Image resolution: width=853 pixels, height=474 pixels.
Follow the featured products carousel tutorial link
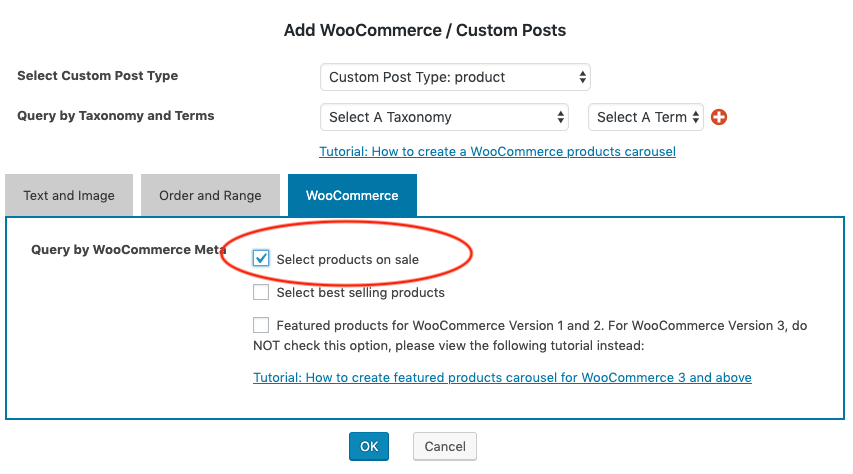[502, 378]
